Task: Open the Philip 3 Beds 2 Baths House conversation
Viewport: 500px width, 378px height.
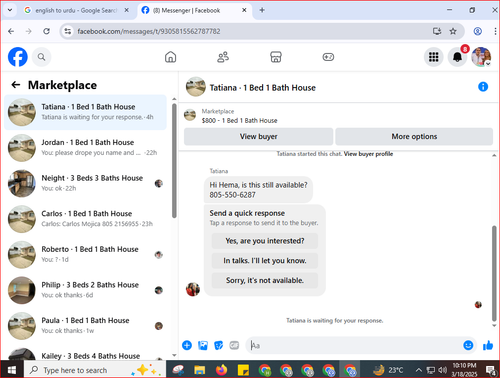Action: [85, 290]
